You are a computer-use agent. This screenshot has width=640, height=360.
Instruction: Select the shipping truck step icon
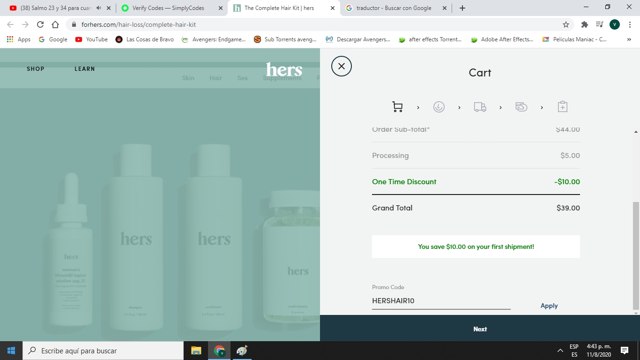tap(480, 107)
